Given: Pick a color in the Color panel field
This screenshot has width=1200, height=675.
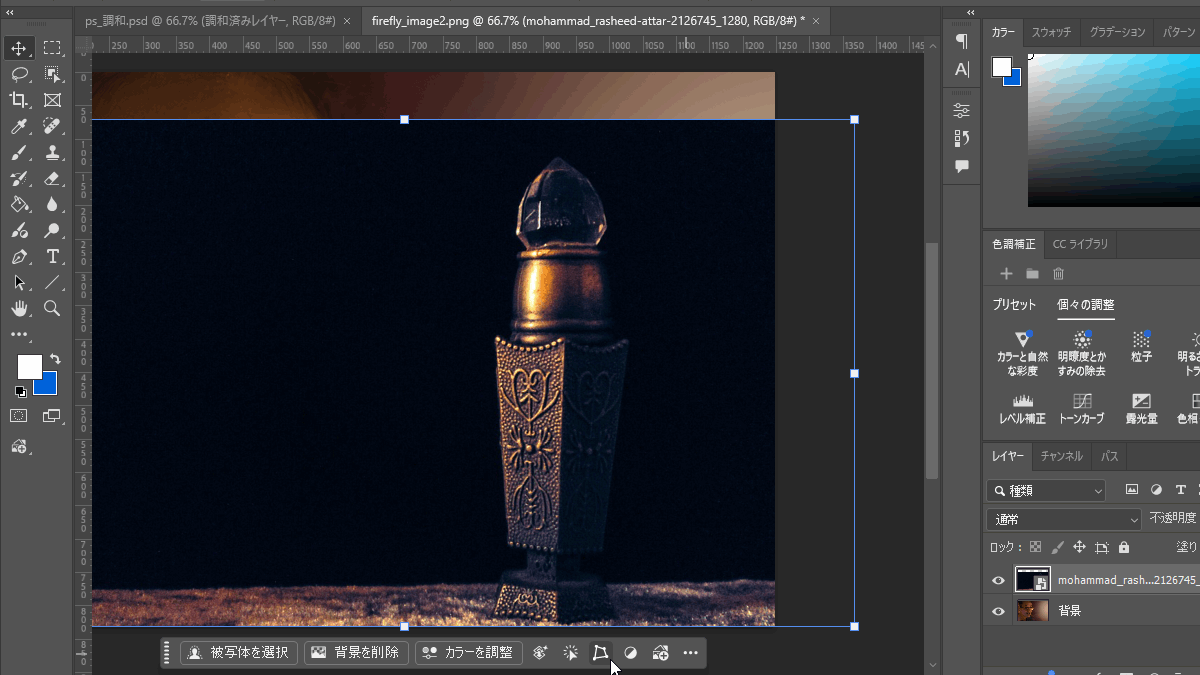Looking at the screenshot, I should [x=1113, y=130].
